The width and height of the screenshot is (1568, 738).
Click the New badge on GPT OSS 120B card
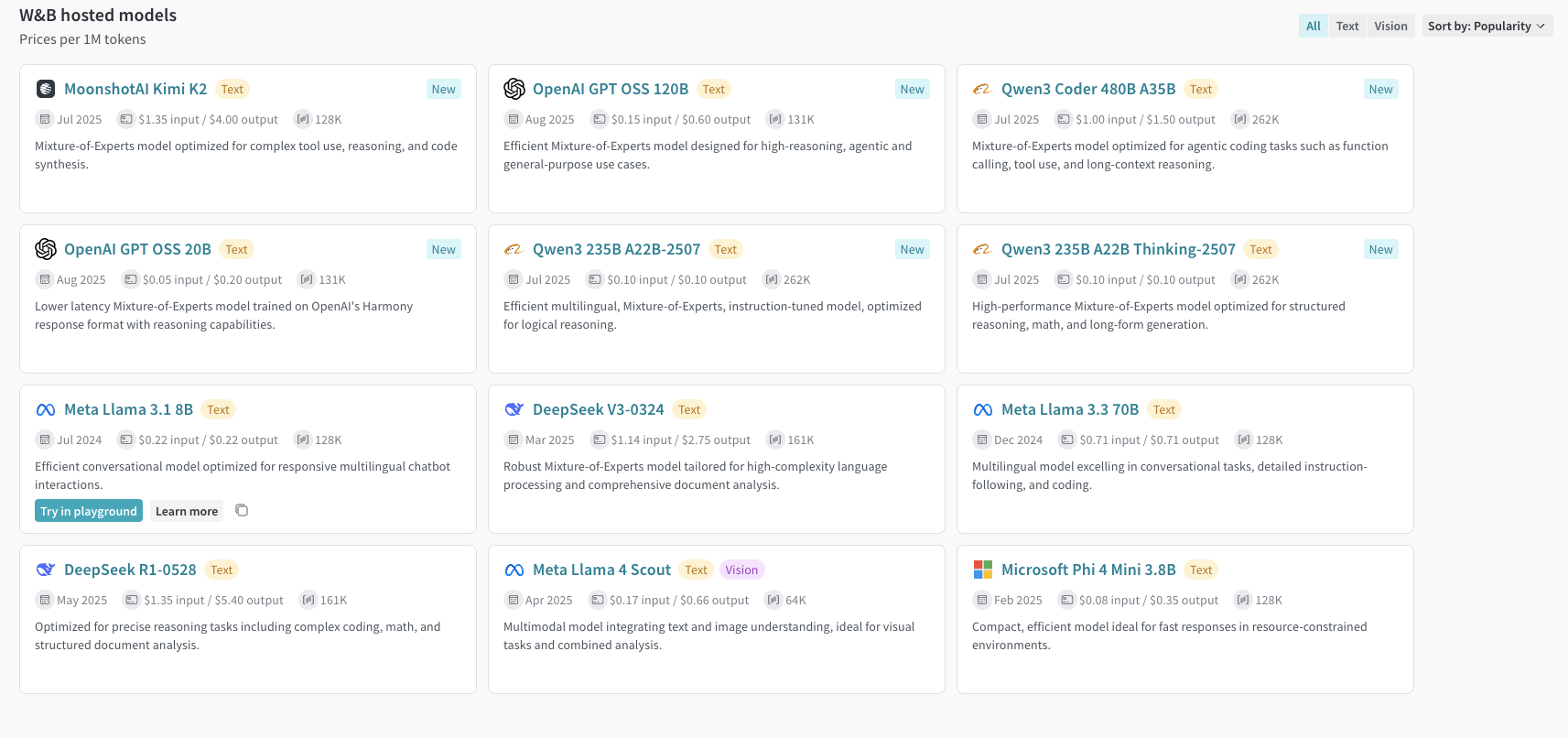pyautogui.click(x=913, y=89)
